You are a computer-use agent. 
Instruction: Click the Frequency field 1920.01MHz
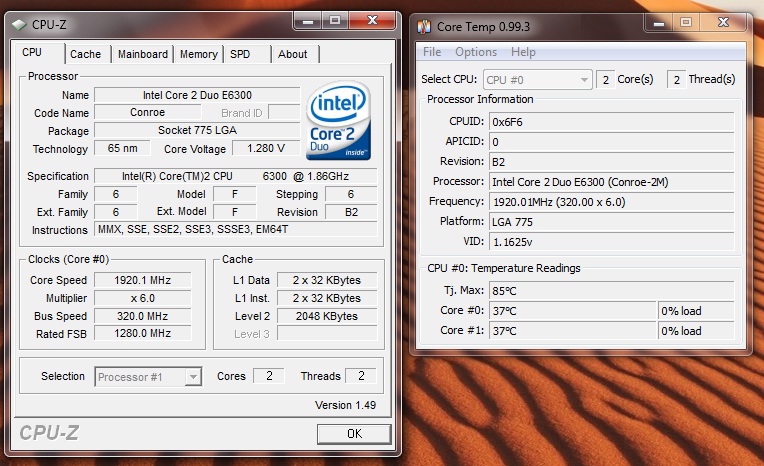611,202
